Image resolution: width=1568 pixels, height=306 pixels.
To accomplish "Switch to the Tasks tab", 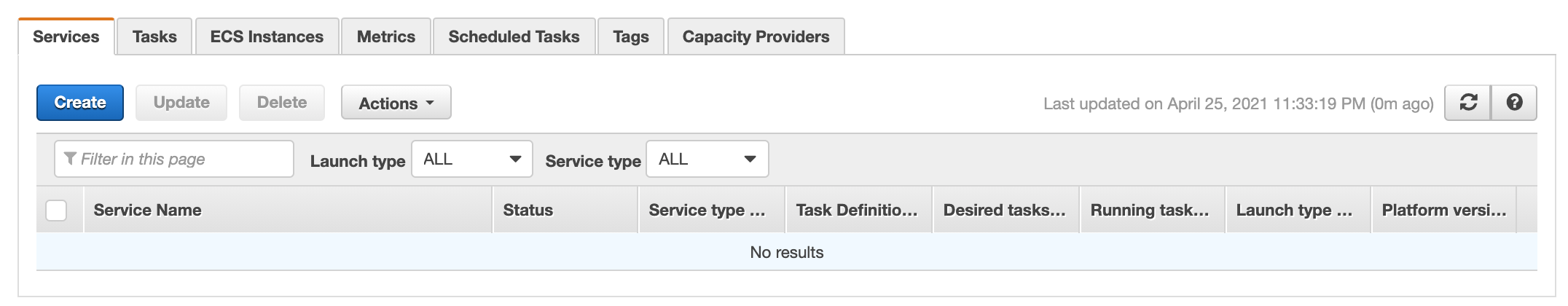I will click(154, 36).
